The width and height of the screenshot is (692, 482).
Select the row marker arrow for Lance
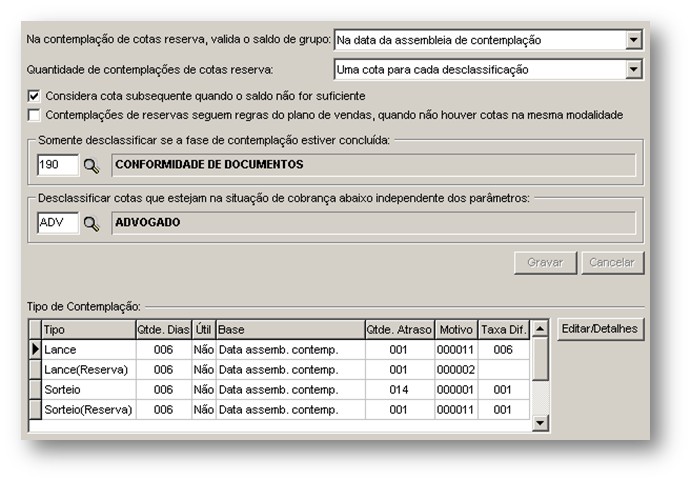(35, 350)
